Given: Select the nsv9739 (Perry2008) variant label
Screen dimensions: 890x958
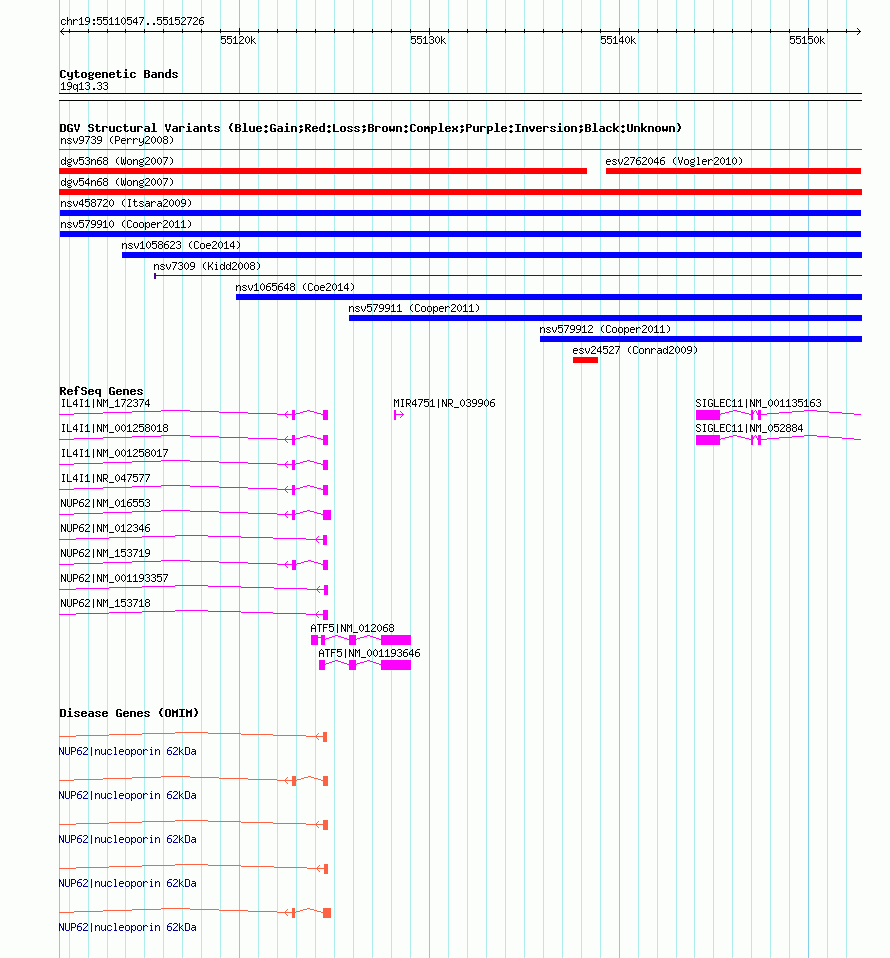Looking at the screenshot, I should coord(117,141).
